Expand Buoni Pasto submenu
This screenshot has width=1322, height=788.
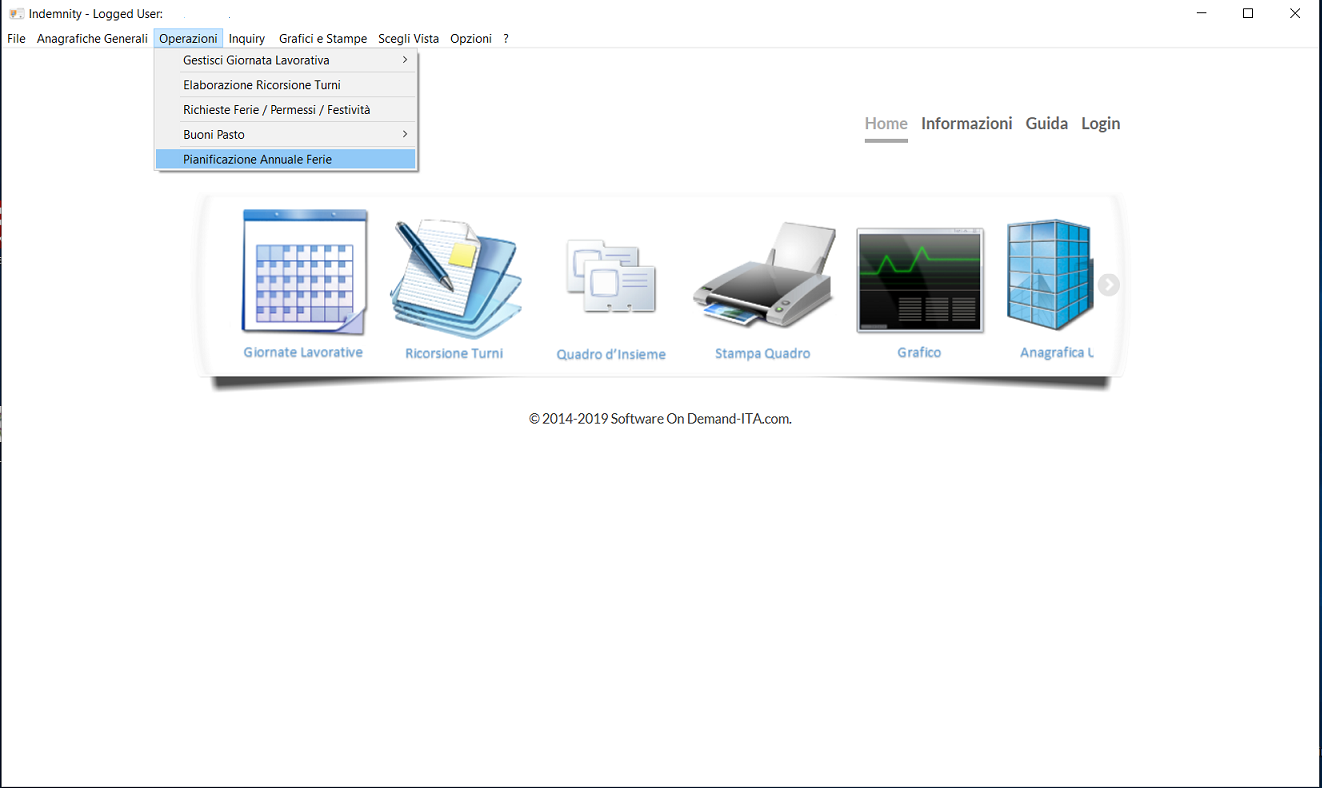285,134
